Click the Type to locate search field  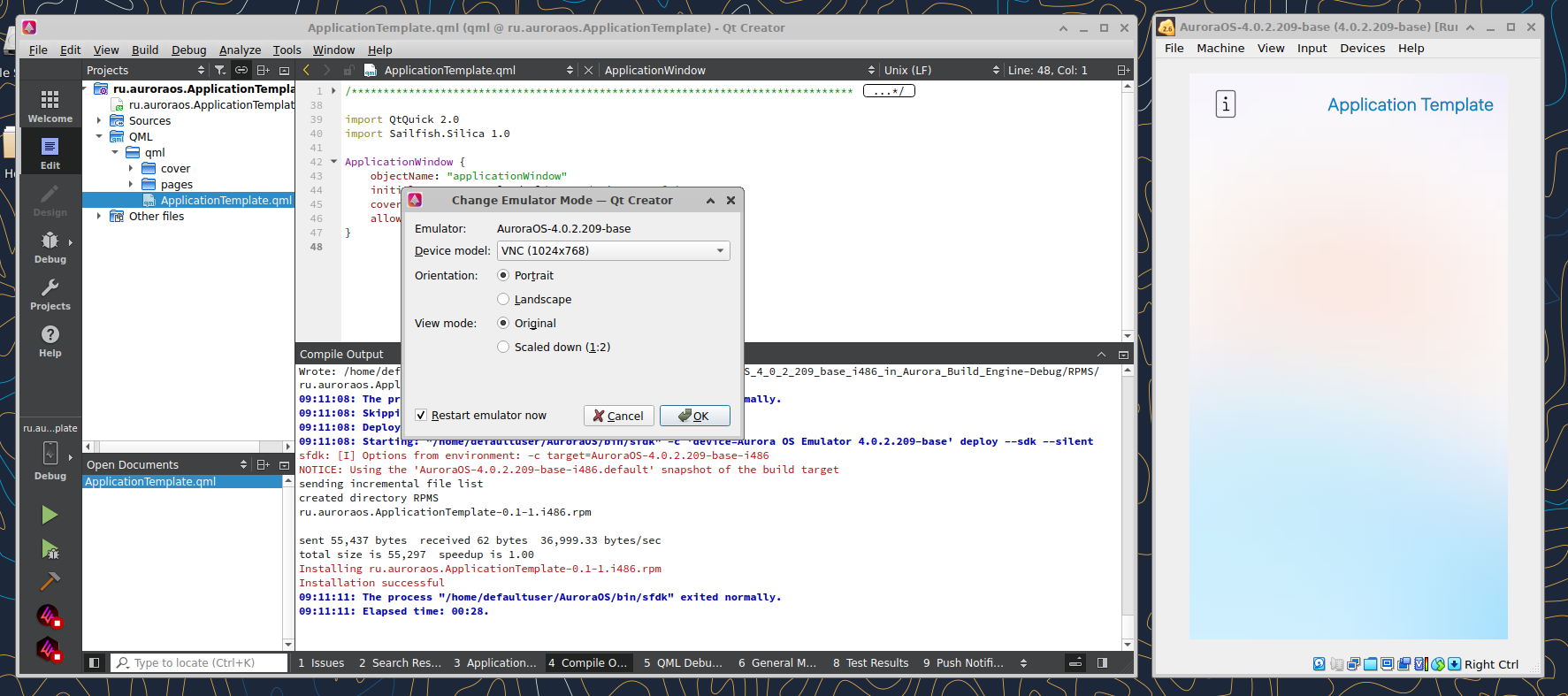199,662
